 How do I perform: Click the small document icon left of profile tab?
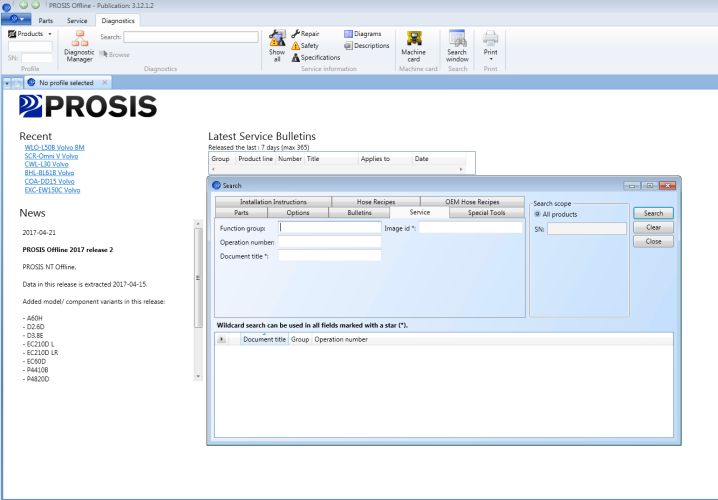pos(17,83)
